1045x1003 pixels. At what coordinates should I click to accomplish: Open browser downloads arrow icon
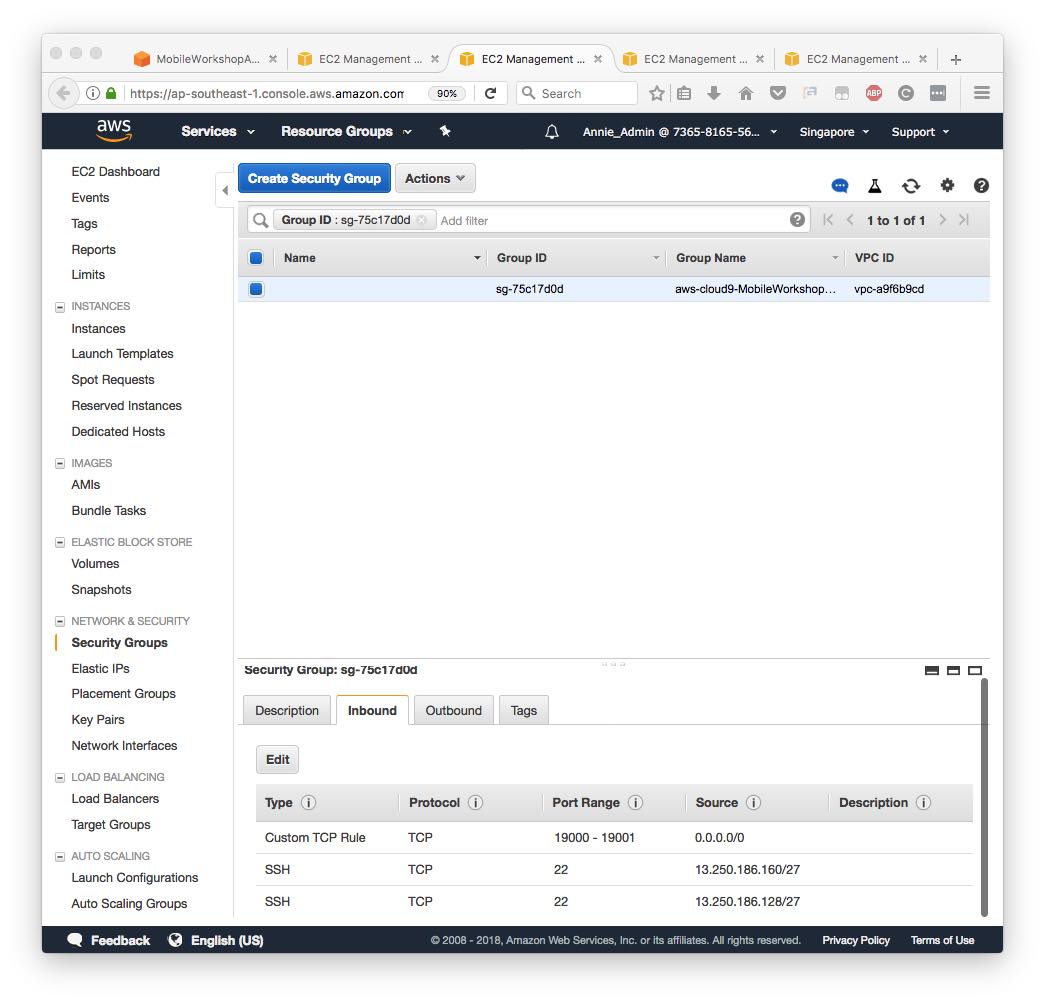714,93
